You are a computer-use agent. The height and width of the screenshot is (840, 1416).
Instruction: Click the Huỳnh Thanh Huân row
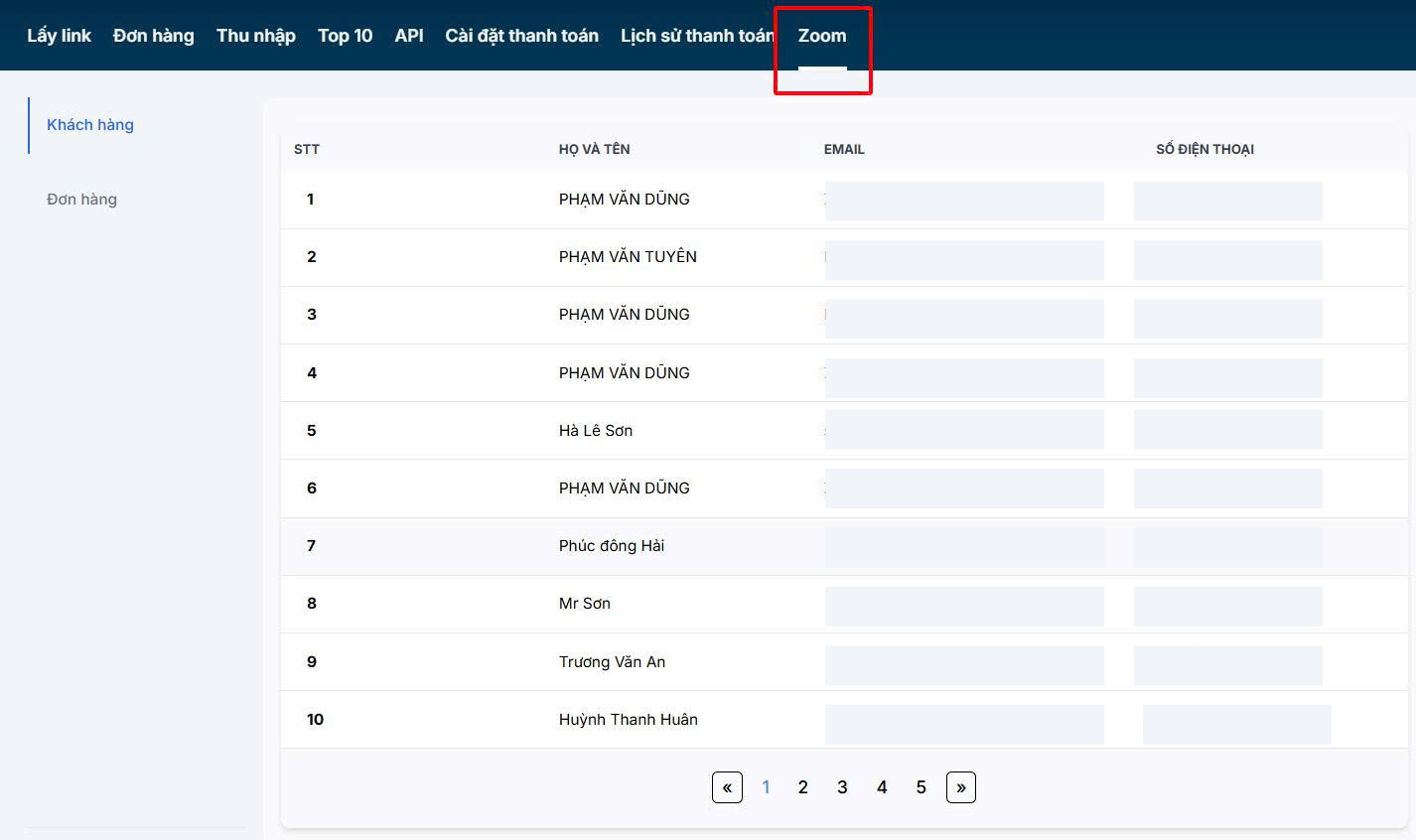tap(628, 720)
